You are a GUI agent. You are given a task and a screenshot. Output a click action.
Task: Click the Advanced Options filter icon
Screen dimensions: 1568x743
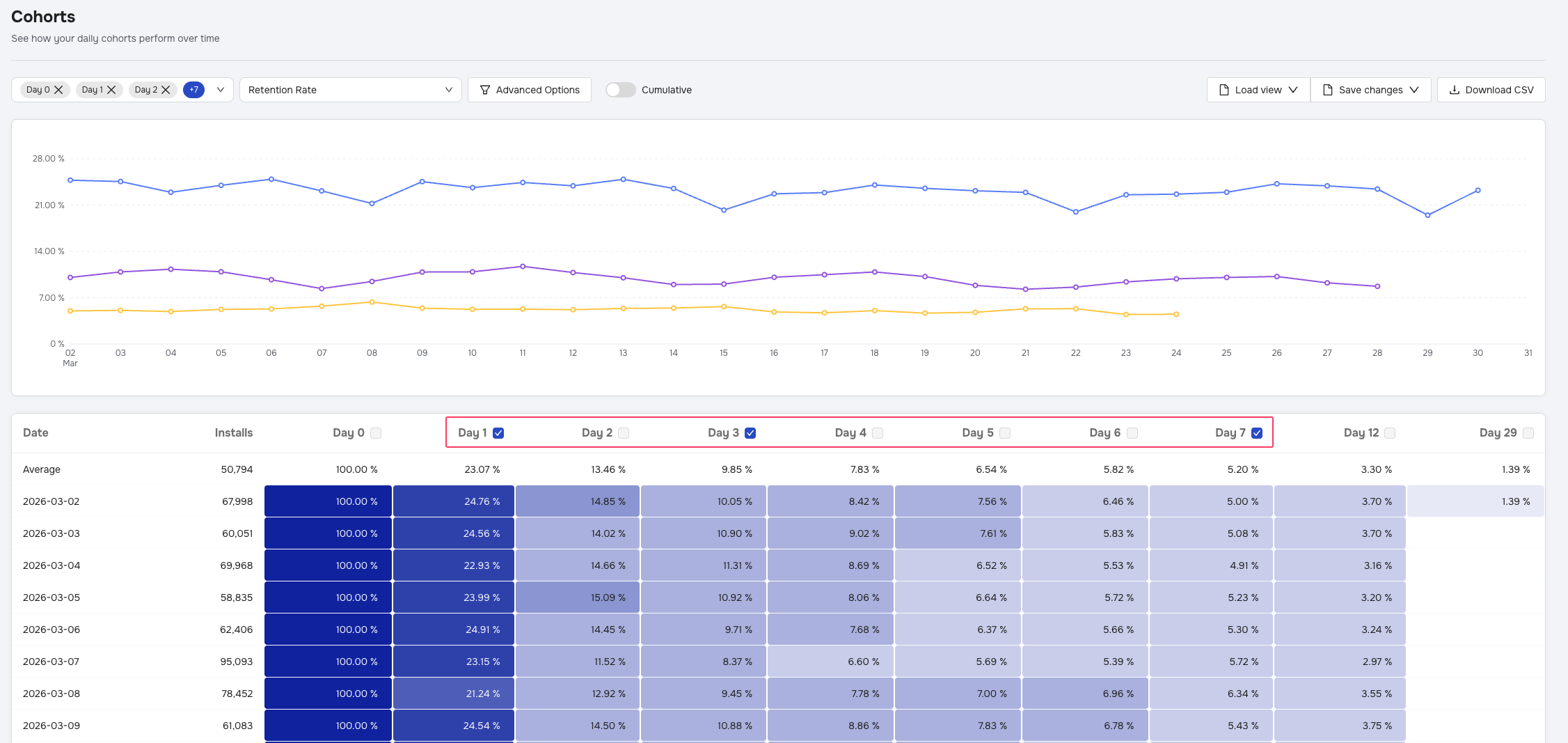tap(485, 90)
